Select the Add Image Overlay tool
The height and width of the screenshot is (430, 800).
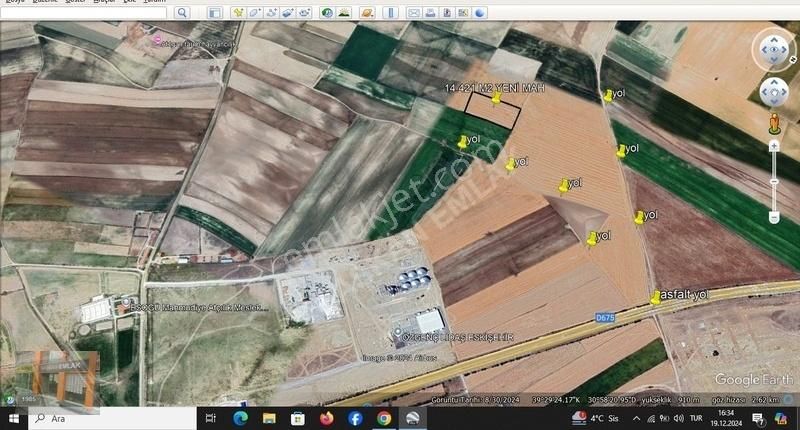288,13
